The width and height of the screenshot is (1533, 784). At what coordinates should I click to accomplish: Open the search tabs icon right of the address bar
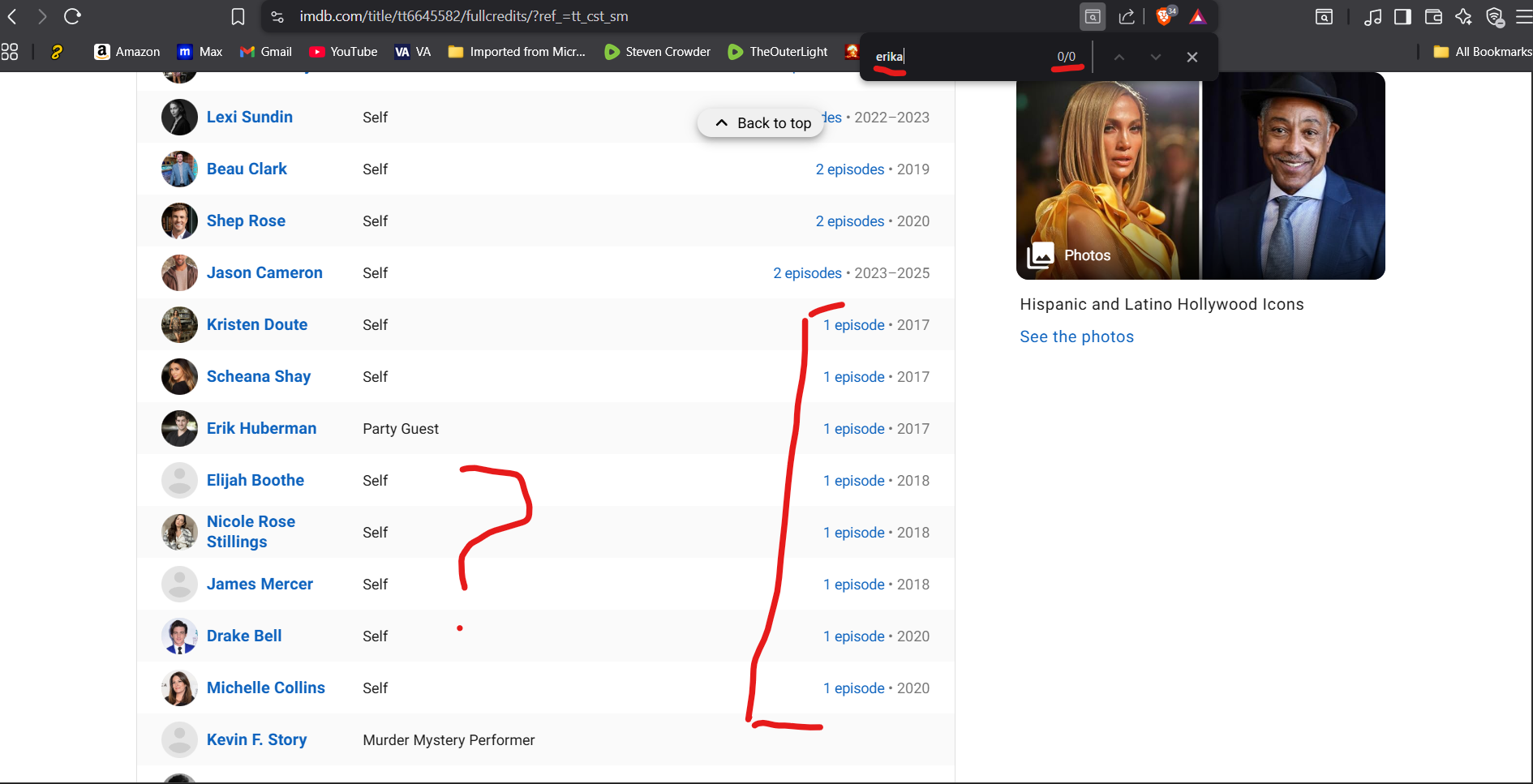pos(1324,16)
